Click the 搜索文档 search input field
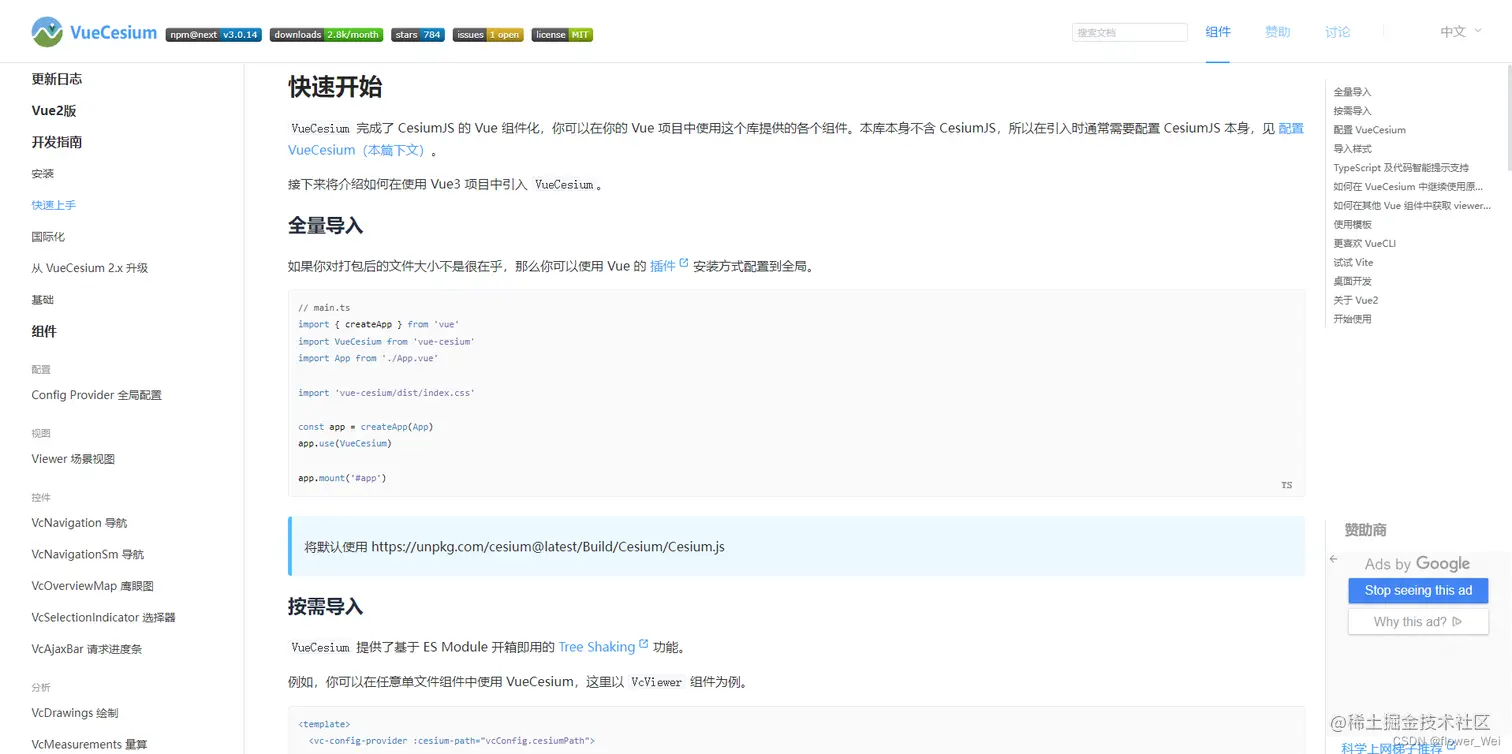The height and width of the screenshot is (754, 1512). pos(1129,31)
